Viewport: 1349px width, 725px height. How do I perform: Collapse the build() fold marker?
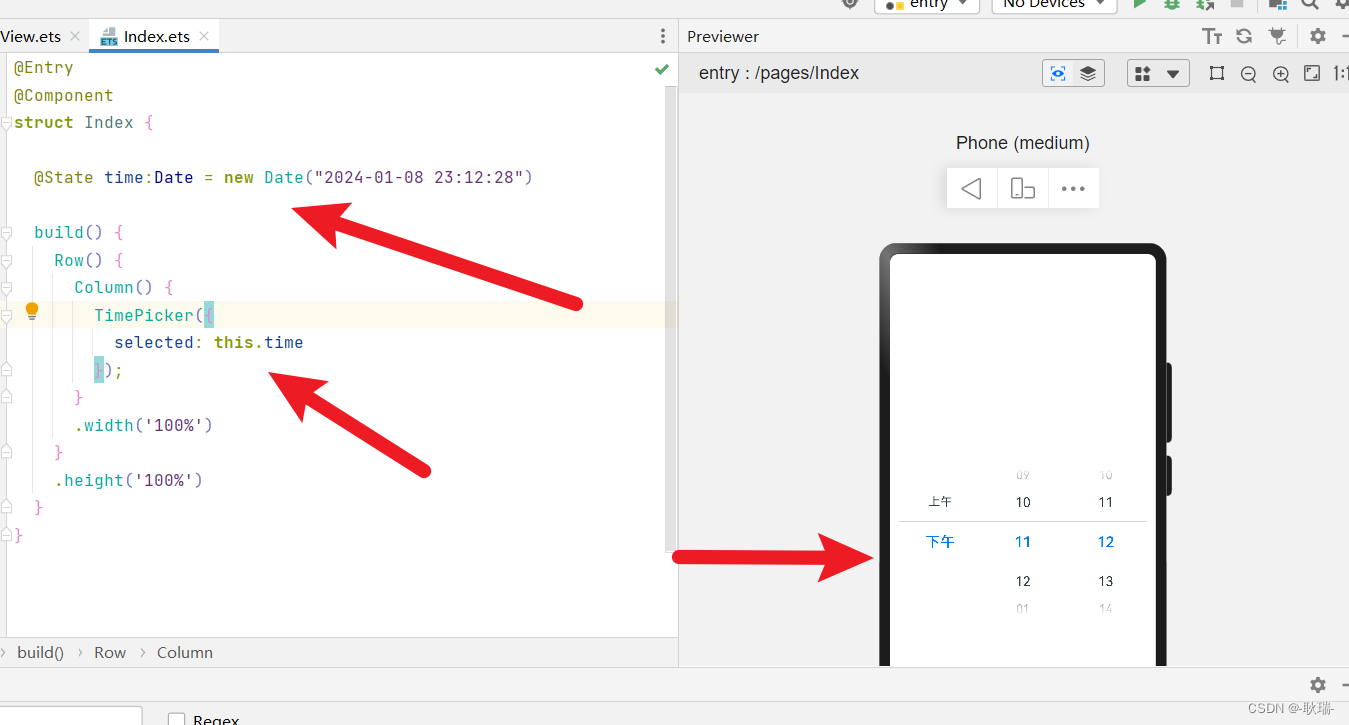6,233
